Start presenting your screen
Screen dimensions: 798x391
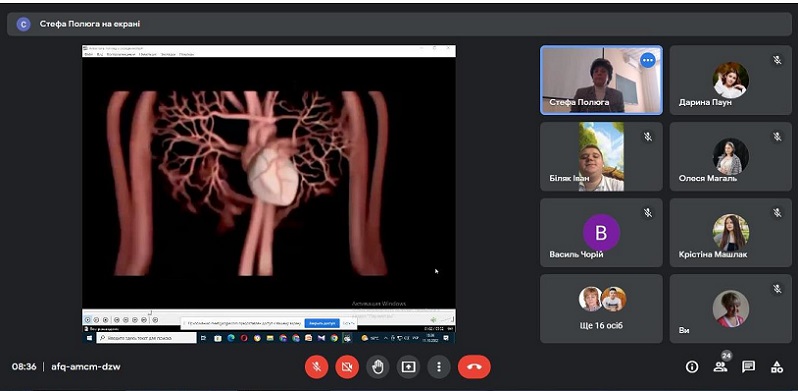pyautogui.click(x=408, y=367)
